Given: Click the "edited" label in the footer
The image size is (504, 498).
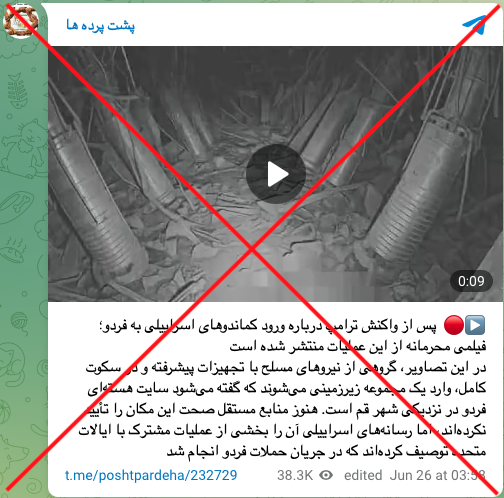Looking at the screenshot, I should pos(363,475).
